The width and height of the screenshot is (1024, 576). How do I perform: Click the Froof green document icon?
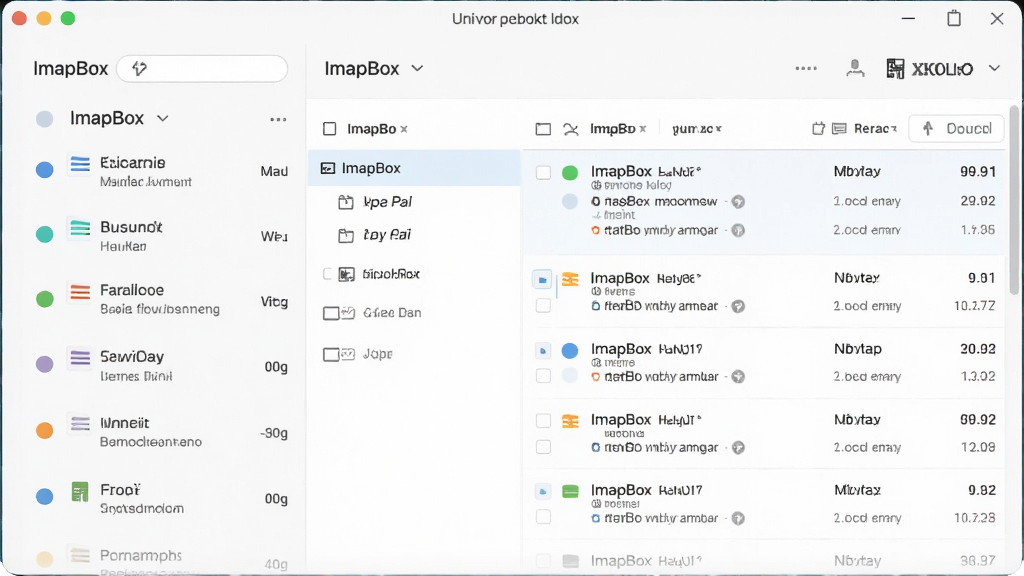[80, 492]
